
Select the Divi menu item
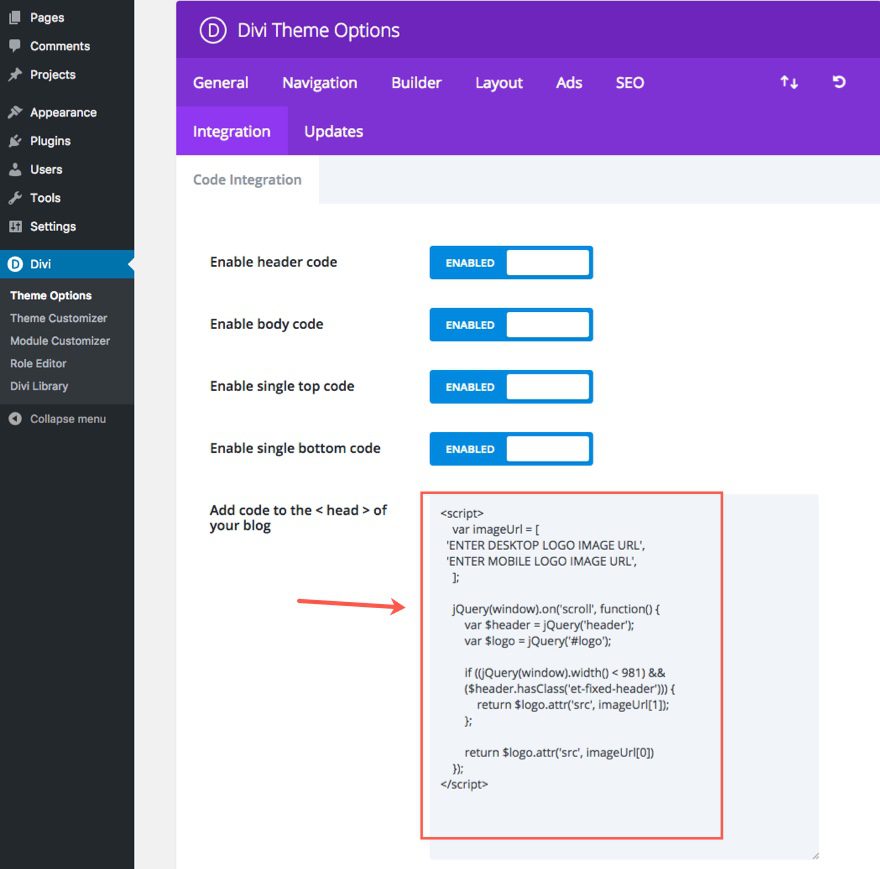67,264
